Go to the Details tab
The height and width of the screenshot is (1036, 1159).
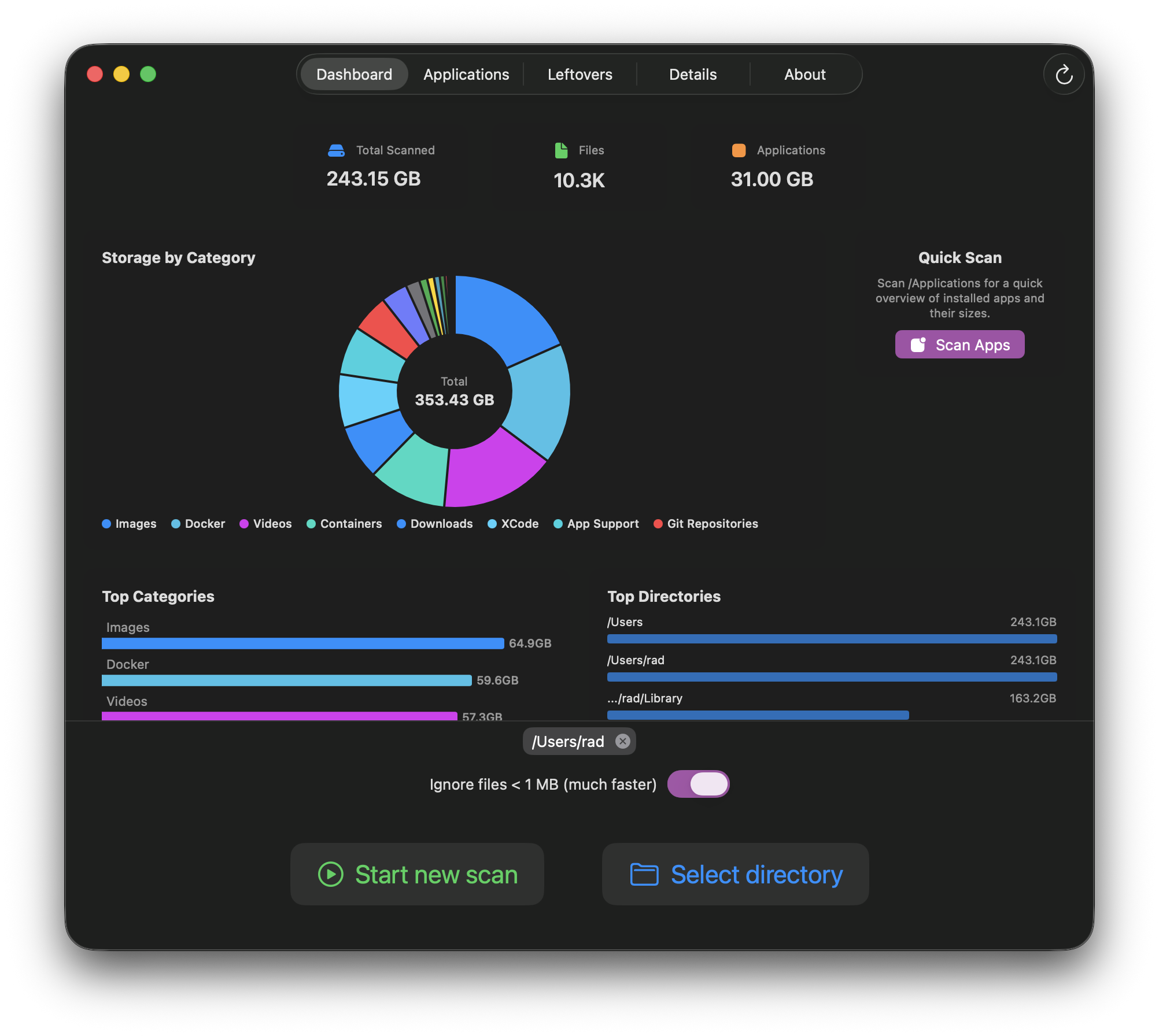click(693, 75)
